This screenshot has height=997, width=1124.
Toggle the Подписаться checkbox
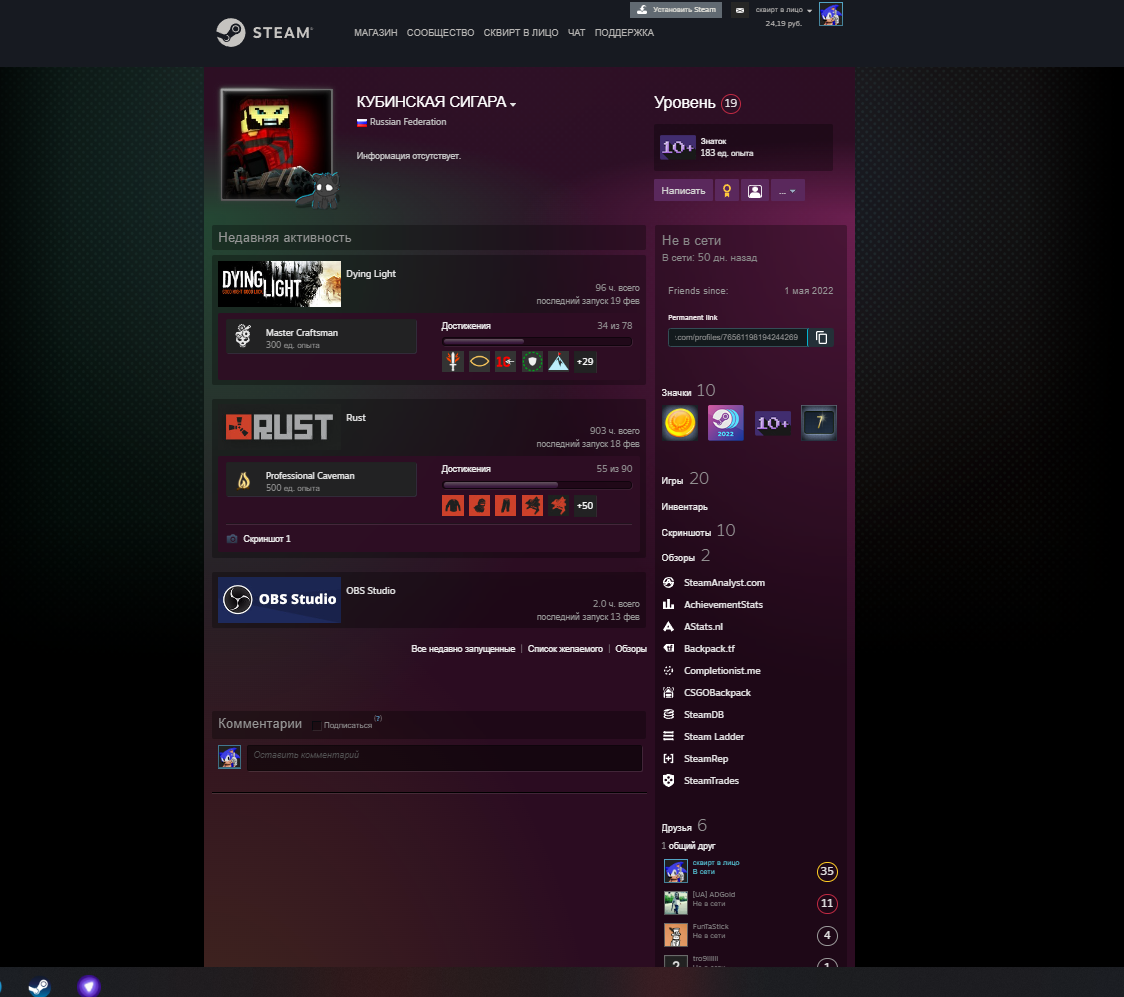pyautogui.click(x=316, y=725)
